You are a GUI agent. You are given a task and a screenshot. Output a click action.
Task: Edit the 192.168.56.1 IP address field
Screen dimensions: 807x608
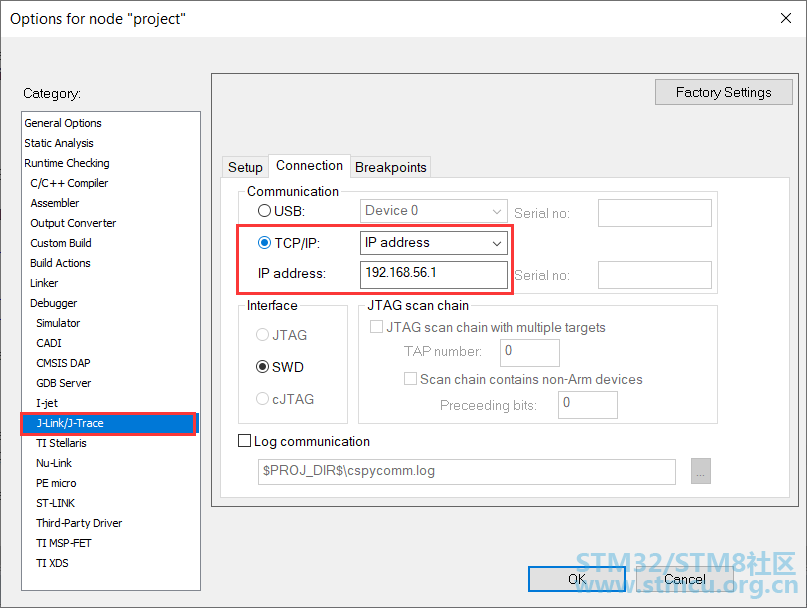[433, 274]
